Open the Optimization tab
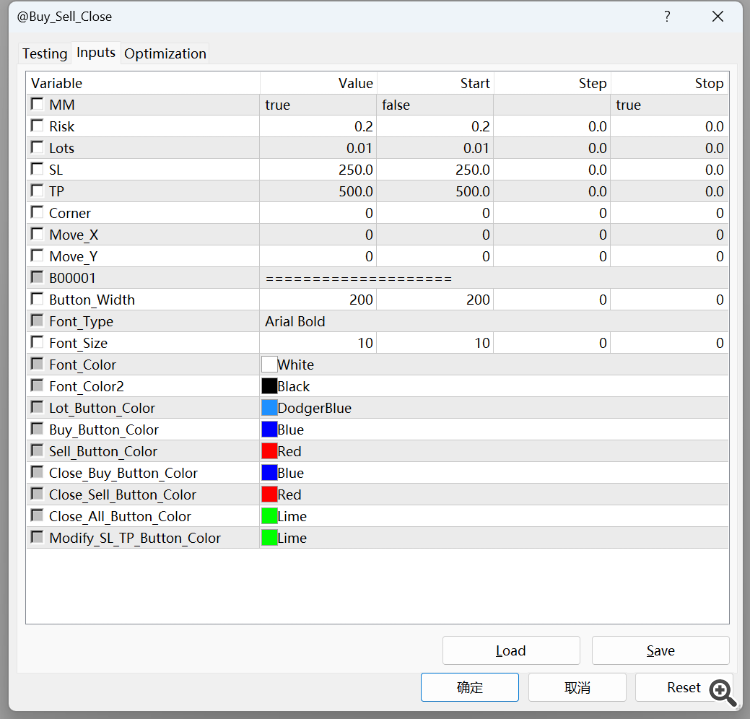The width and height of the screenshot is (750, 719). click(165, 54)
